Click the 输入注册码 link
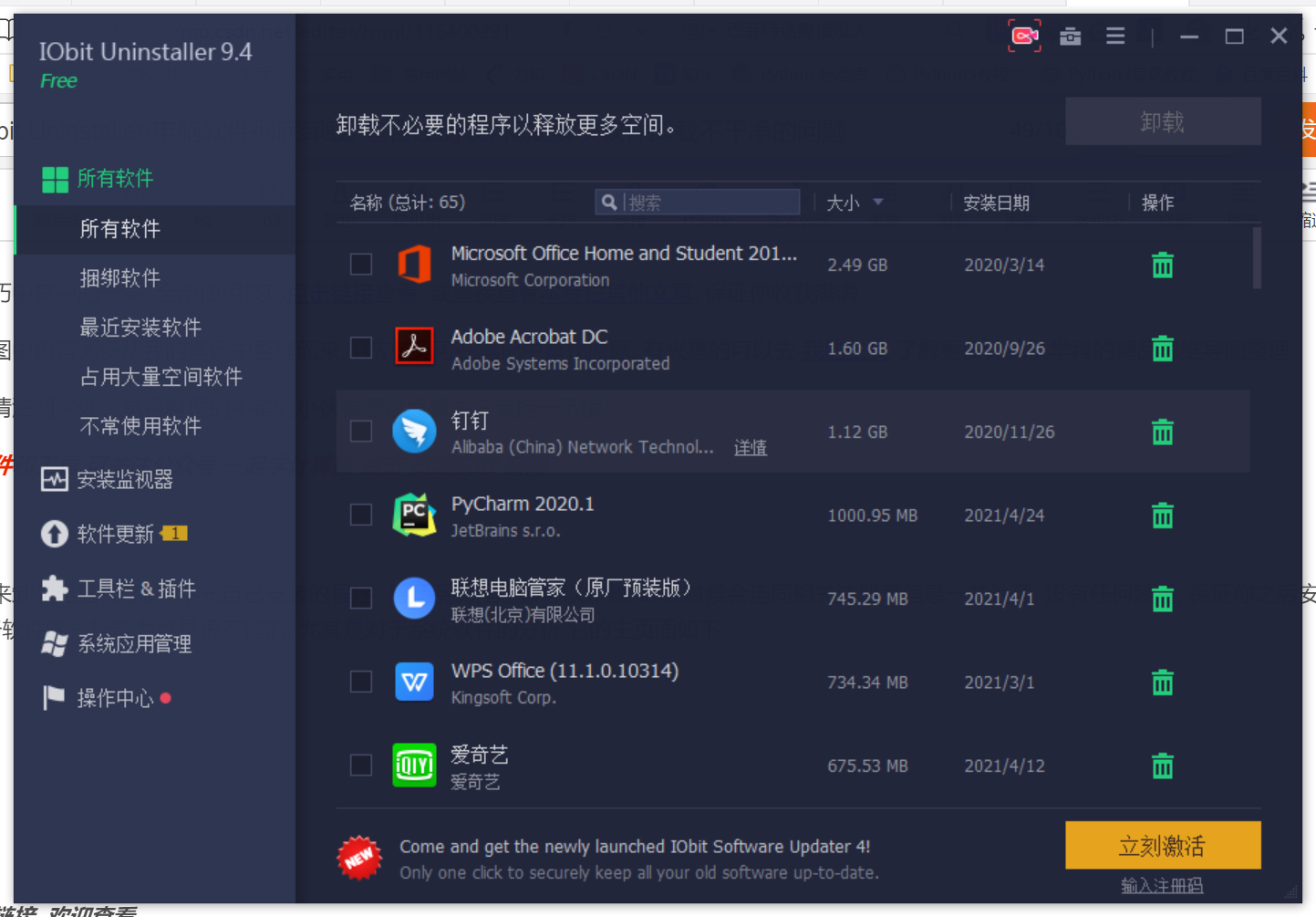The height and width of the screenshot is (917, 1316). [x=1162, y=886]
